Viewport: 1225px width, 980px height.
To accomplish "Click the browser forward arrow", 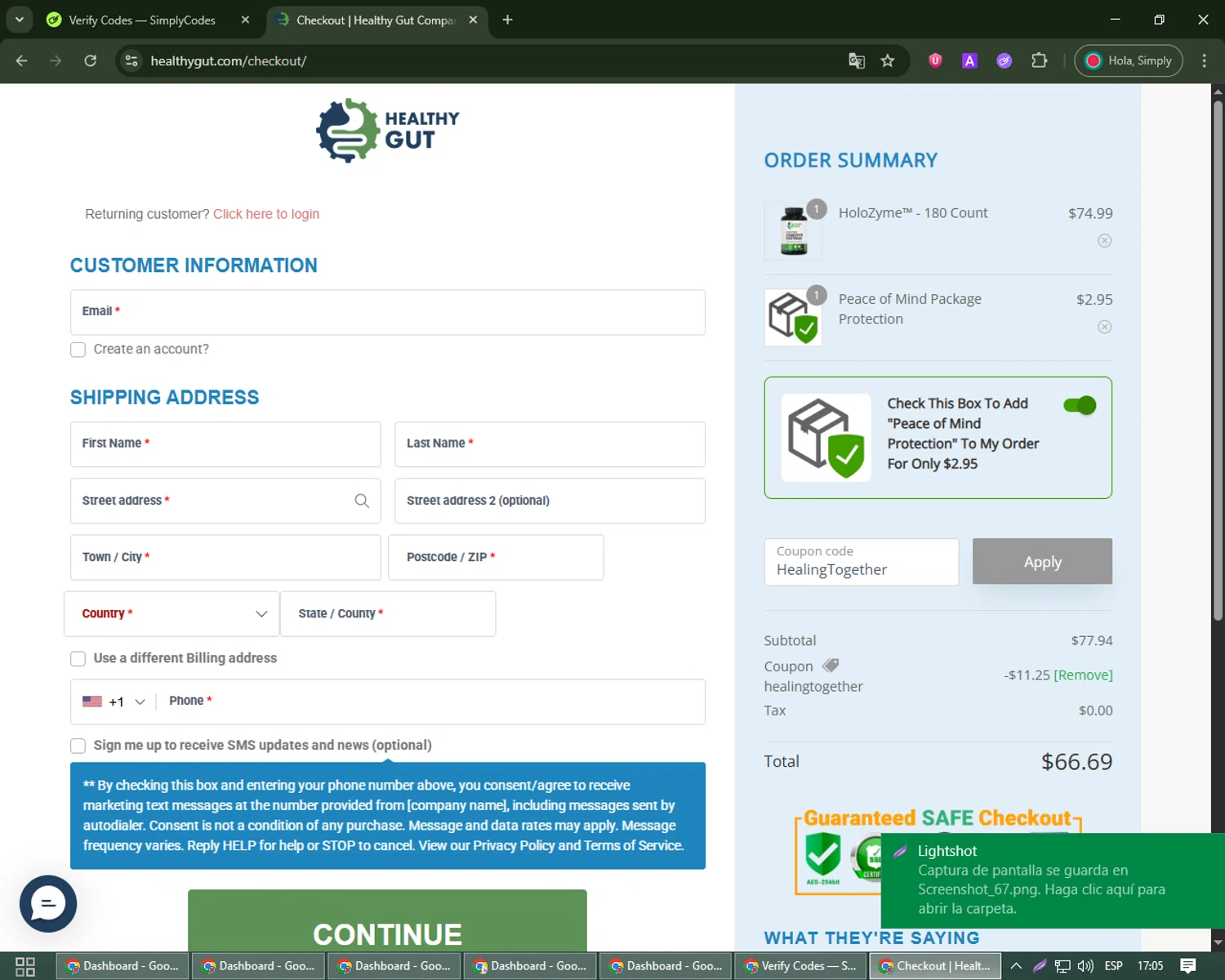I will 56,60.
